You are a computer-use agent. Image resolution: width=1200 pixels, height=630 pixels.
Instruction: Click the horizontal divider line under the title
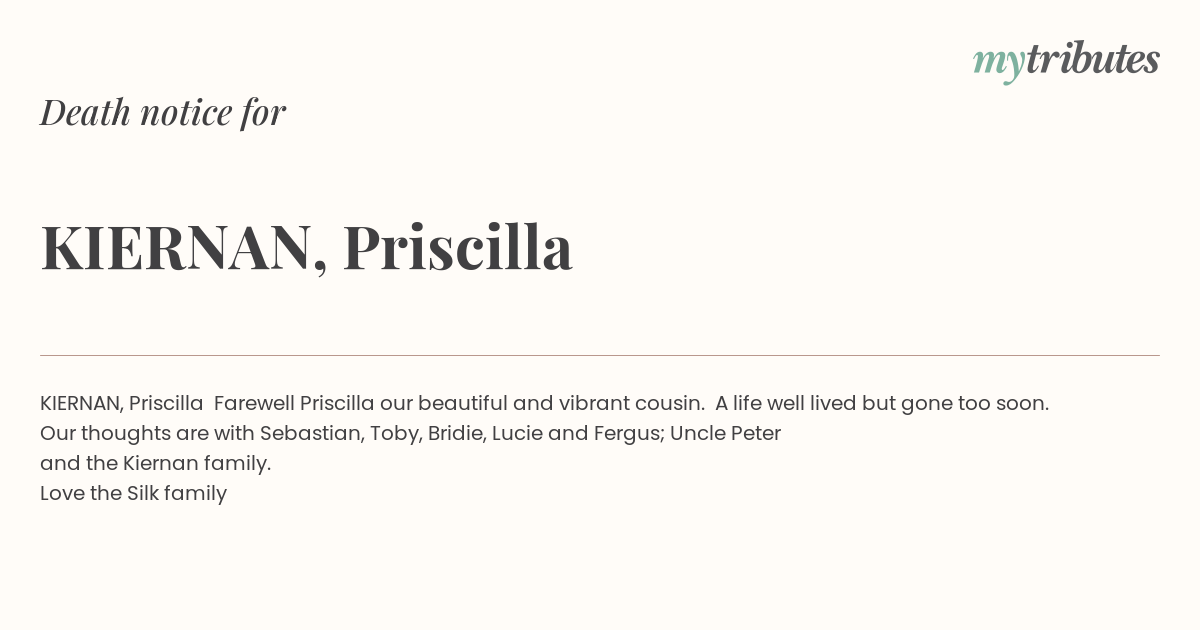point(600,355)
